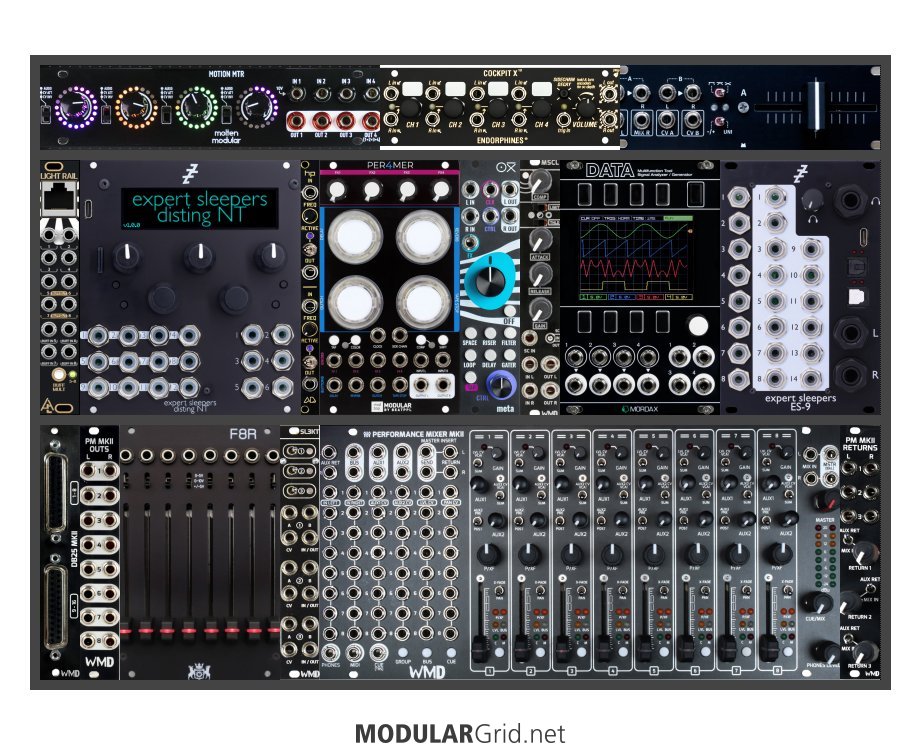Click the molten modular logo
This screenshot has width=921, height=755.
(x=226, y=137)
